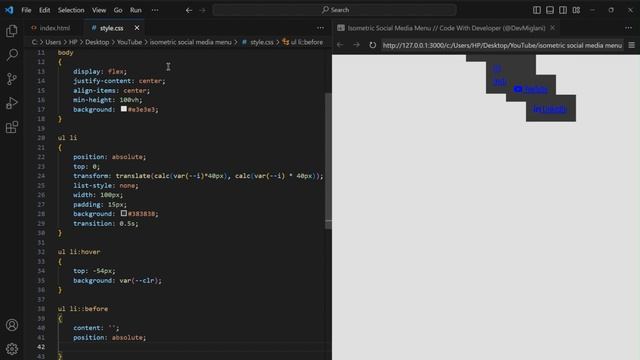Click breadcrumb 'Users'
This screenshot has width=640, height=360.
53,42
